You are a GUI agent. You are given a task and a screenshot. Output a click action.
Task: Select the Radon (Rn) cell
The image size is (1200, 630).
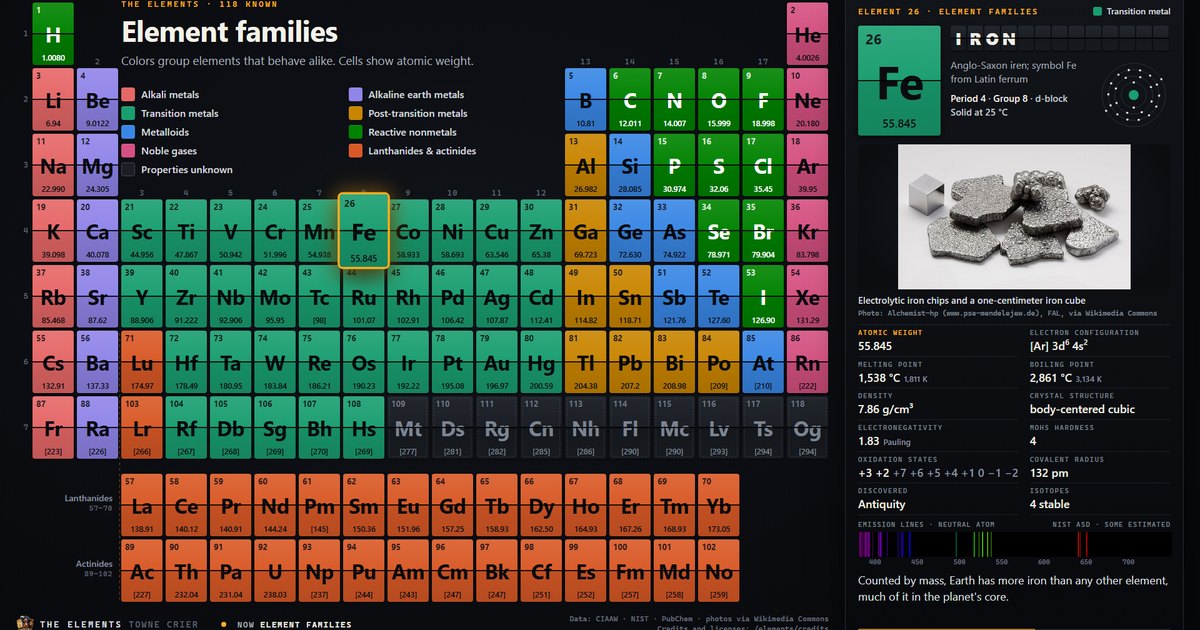point(808,362)
